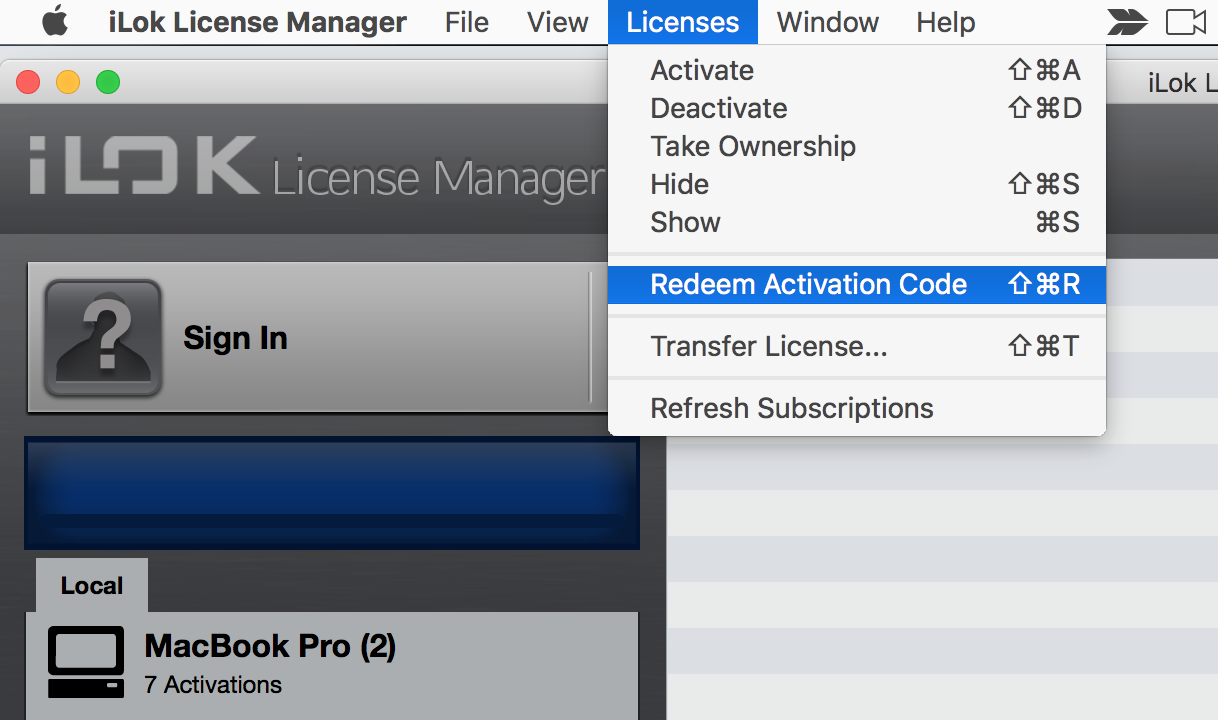1218x720 pixels.
Task: Close the open Licenses menu
Action: [x=683, y=22]
